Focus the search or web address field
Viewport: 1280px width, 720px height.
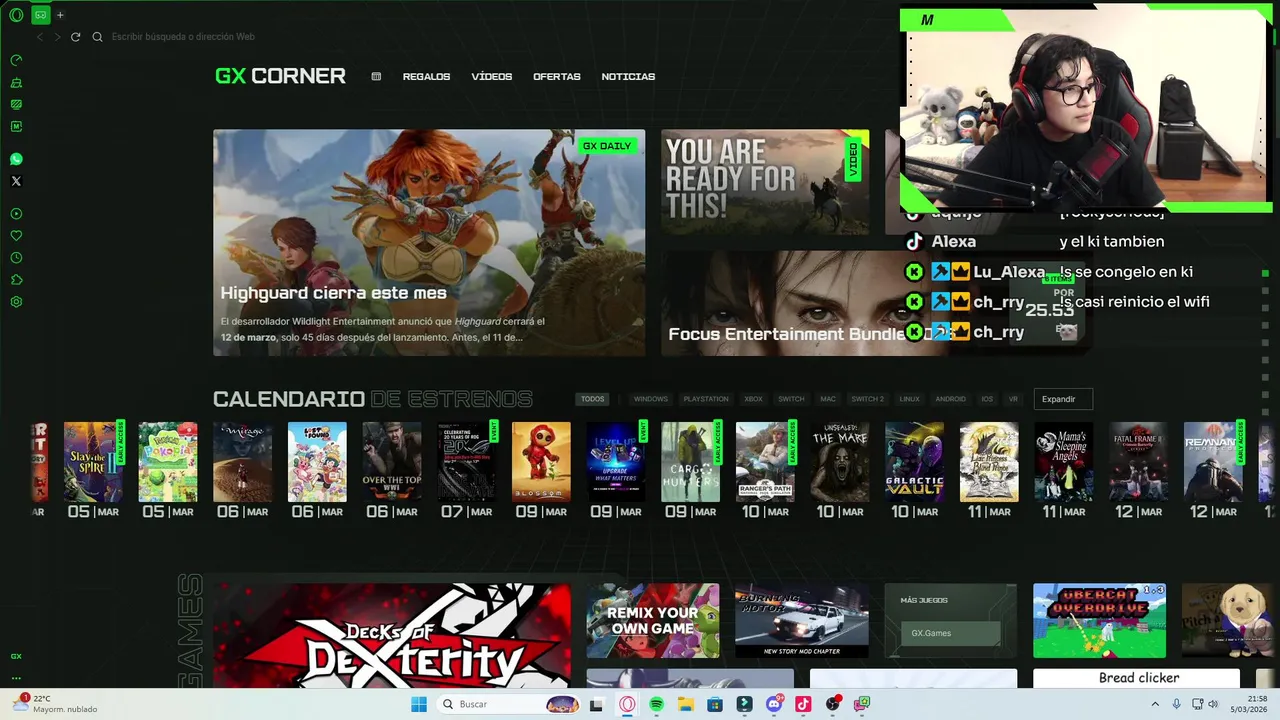[183, 37]
